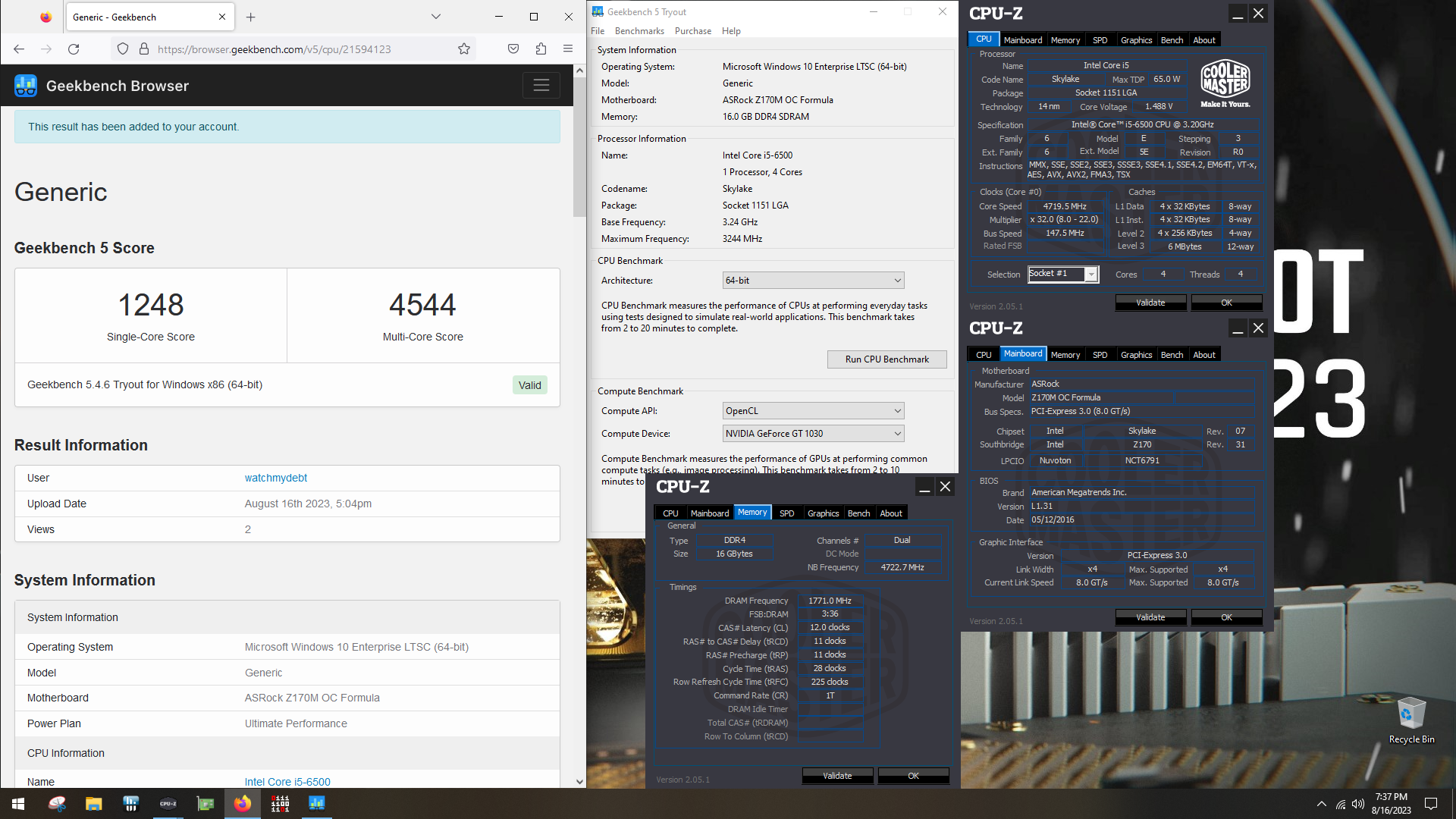This screenshot has width=1456, height=819.
Task: Switch to SPD tab in top CPU-Z window
Action: click(x=1100, y=40)
